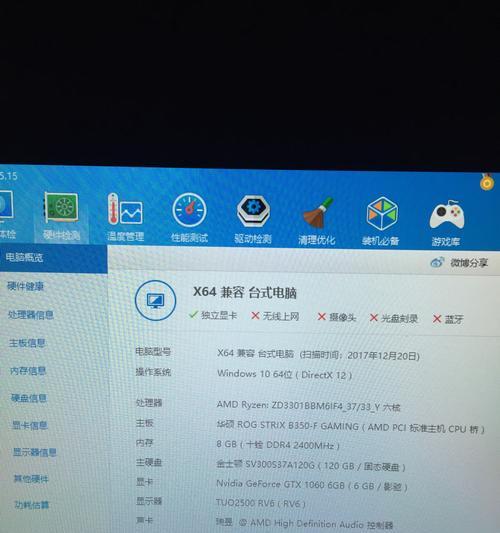Select 电脑概览 in the sidebar
This screenshot has width=500, height=533.
[x=53, y=258]
